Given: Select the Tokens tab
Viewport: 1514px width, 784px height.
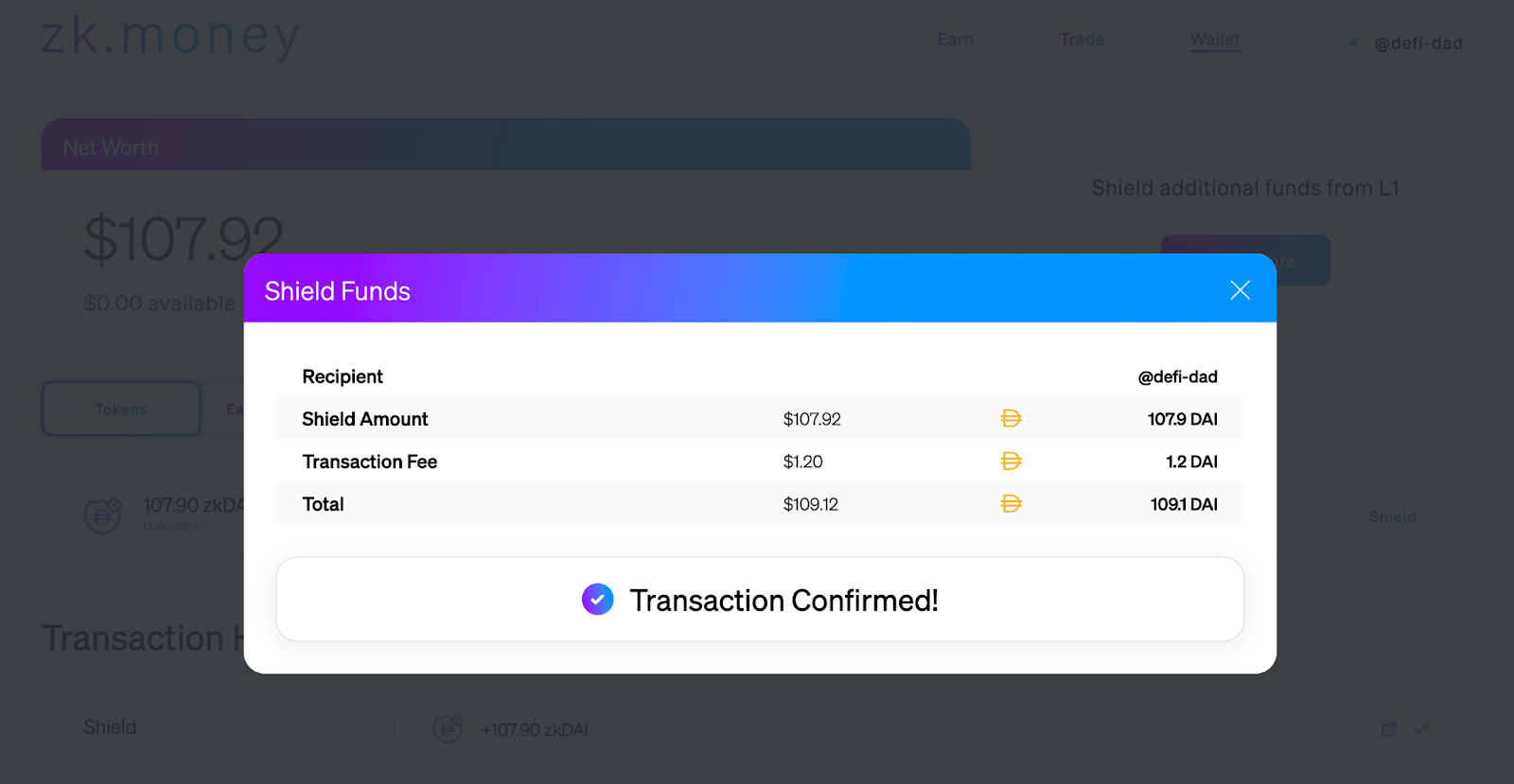Looking at the screenshot, I should click(x=121, y=409).
